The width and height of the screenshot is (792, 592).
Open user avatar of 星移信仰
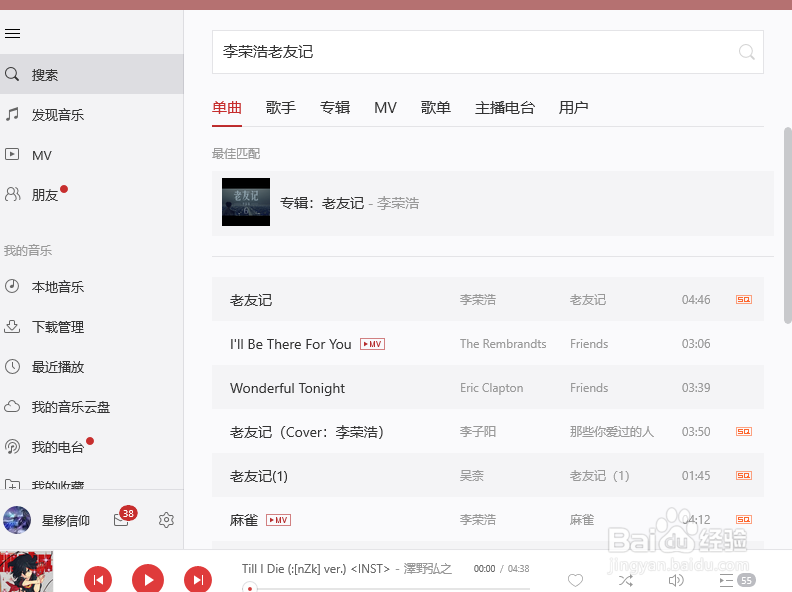[17, 520]
